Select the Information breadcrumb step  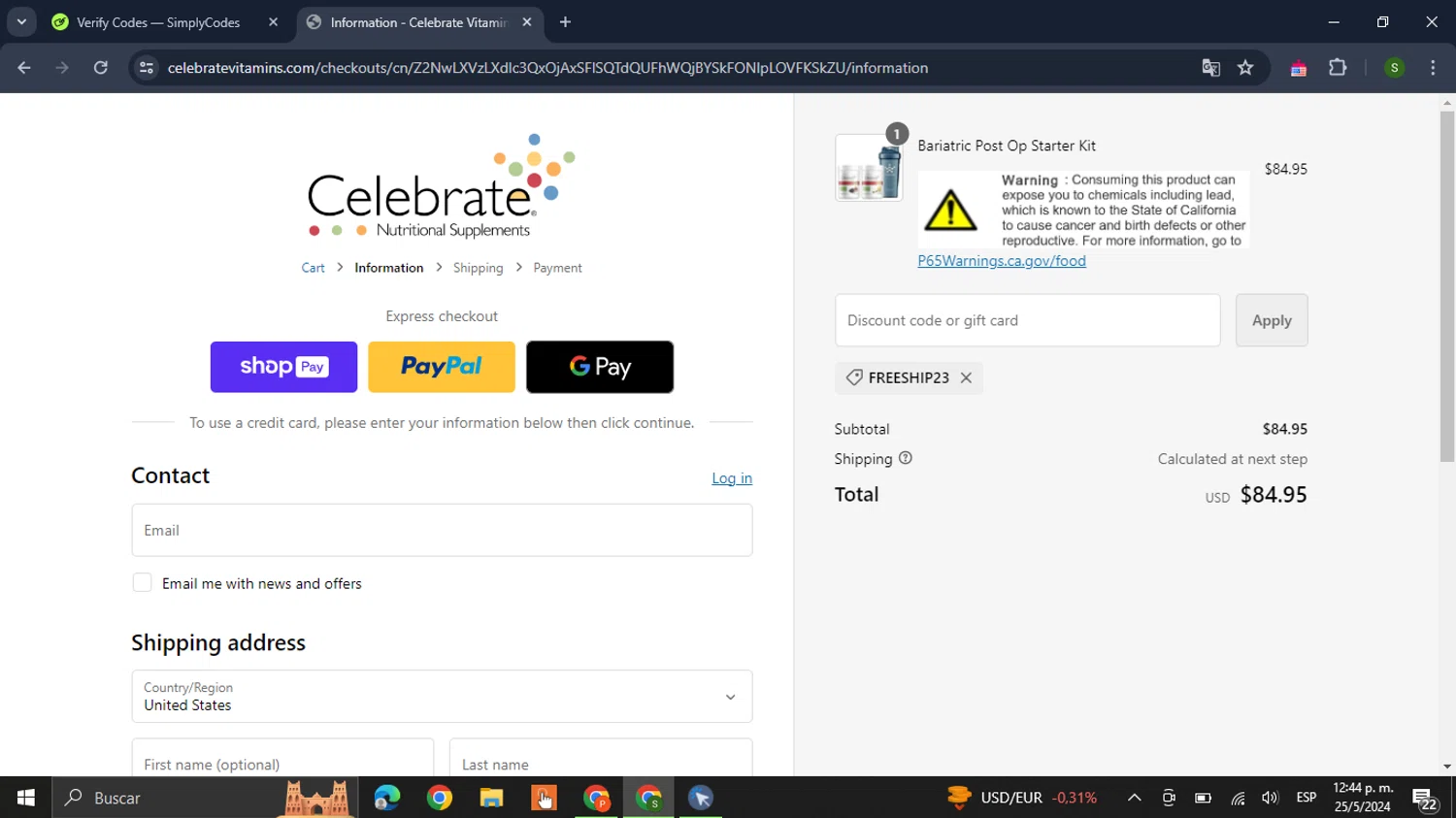pos(388,268)
